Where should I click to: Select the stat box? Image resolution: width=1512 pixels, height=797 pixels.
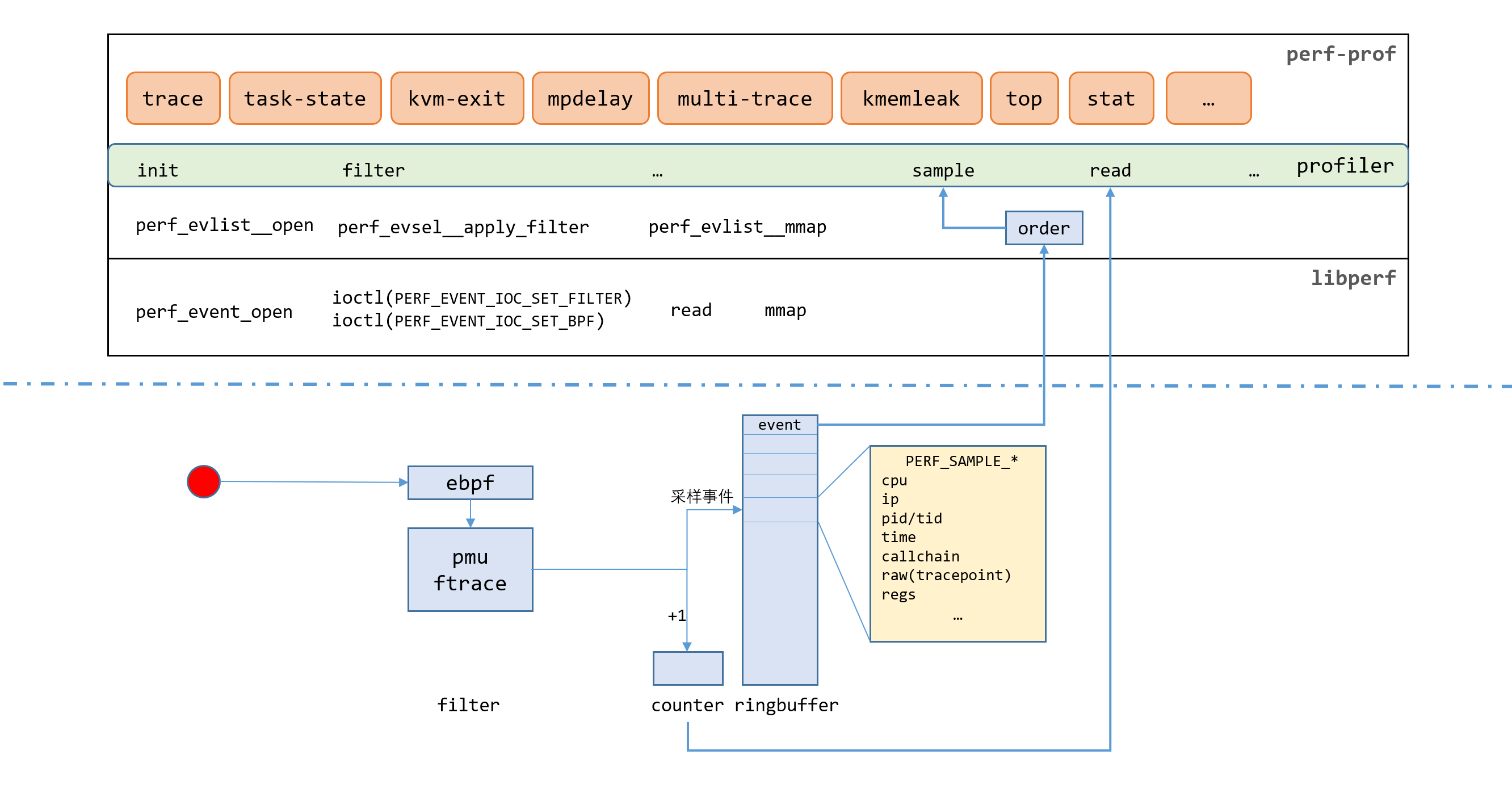[1111, 99]
